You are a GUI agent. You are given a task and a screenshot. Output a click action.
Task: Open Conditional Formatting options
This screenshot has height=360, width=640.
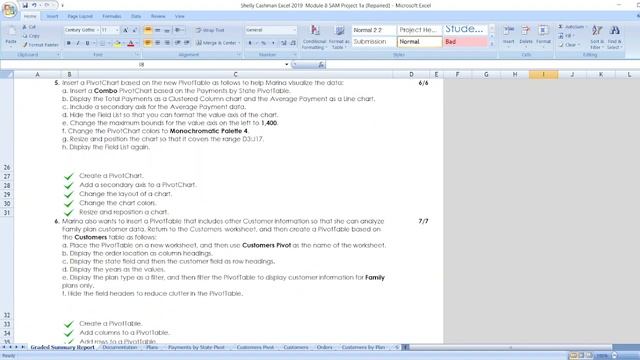(314, 37)
